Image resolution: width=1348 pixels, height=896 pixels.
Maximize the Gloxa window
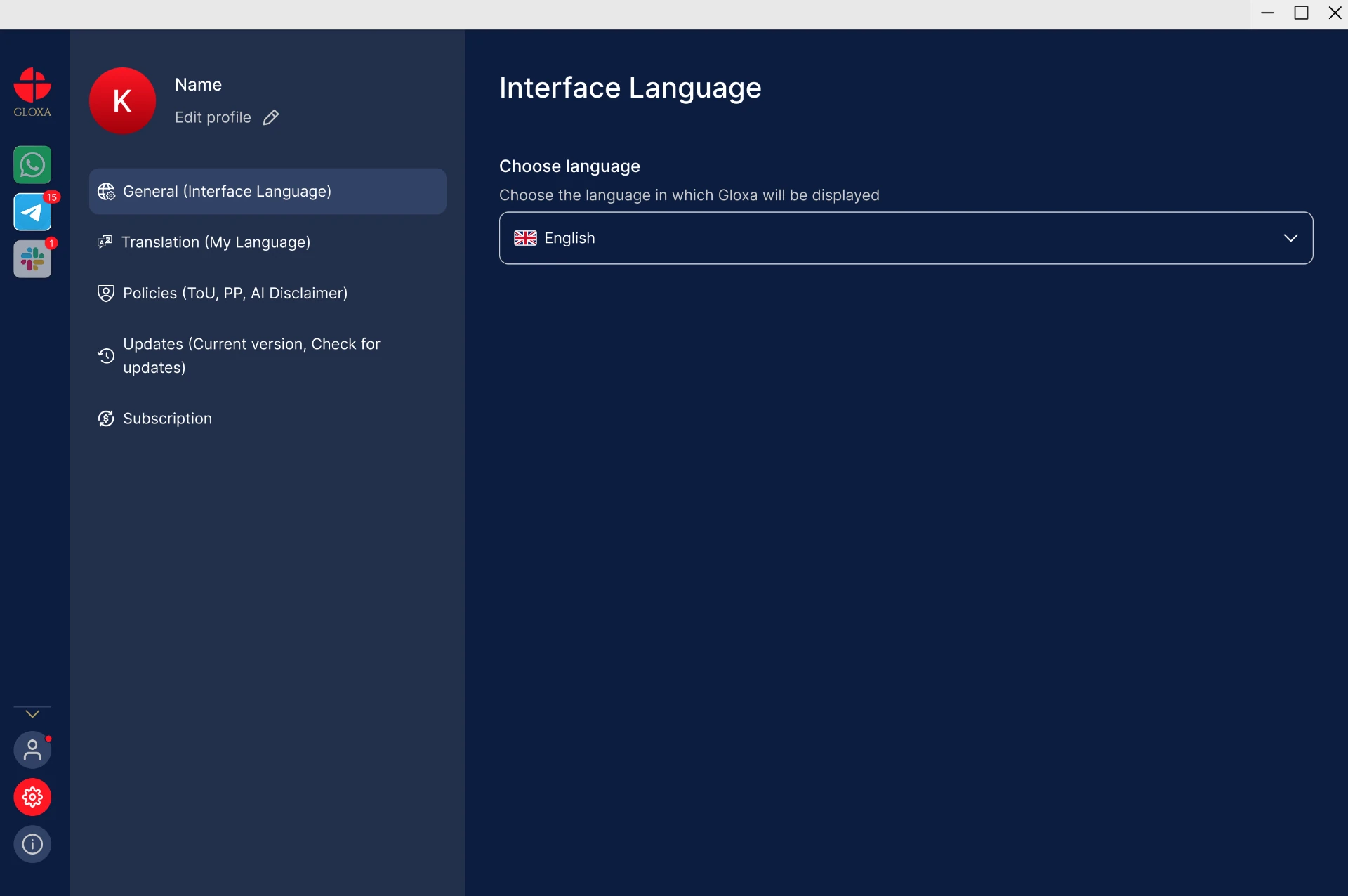pos(1301,13)
